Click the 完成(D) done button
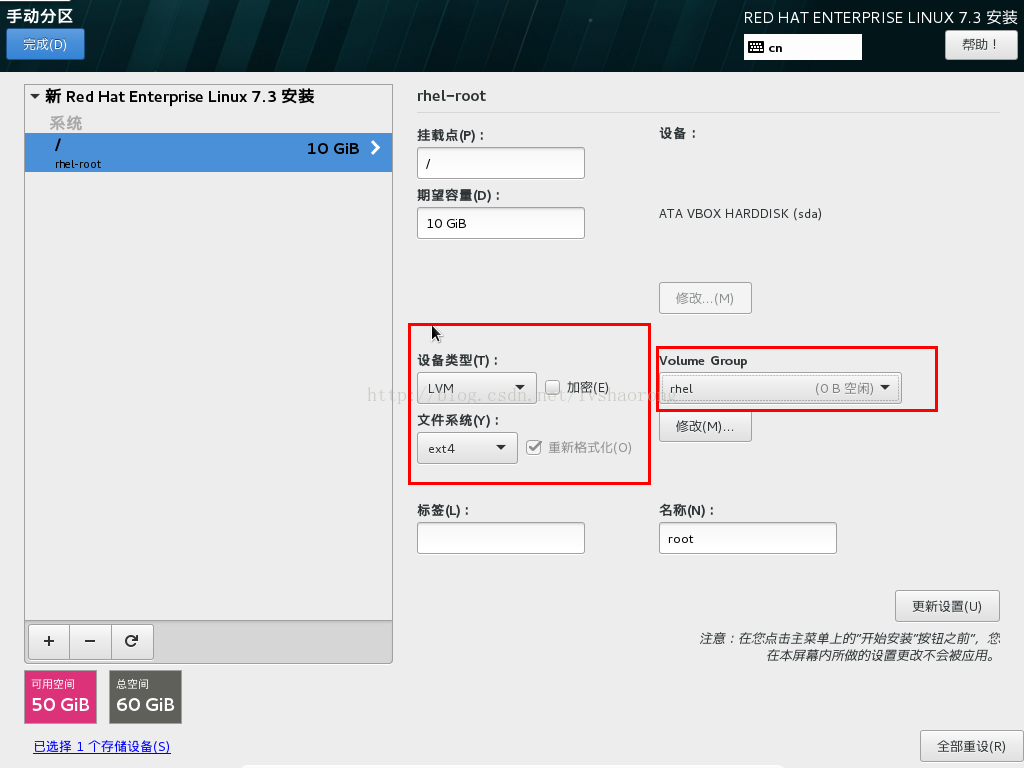 tap(45, 44)
